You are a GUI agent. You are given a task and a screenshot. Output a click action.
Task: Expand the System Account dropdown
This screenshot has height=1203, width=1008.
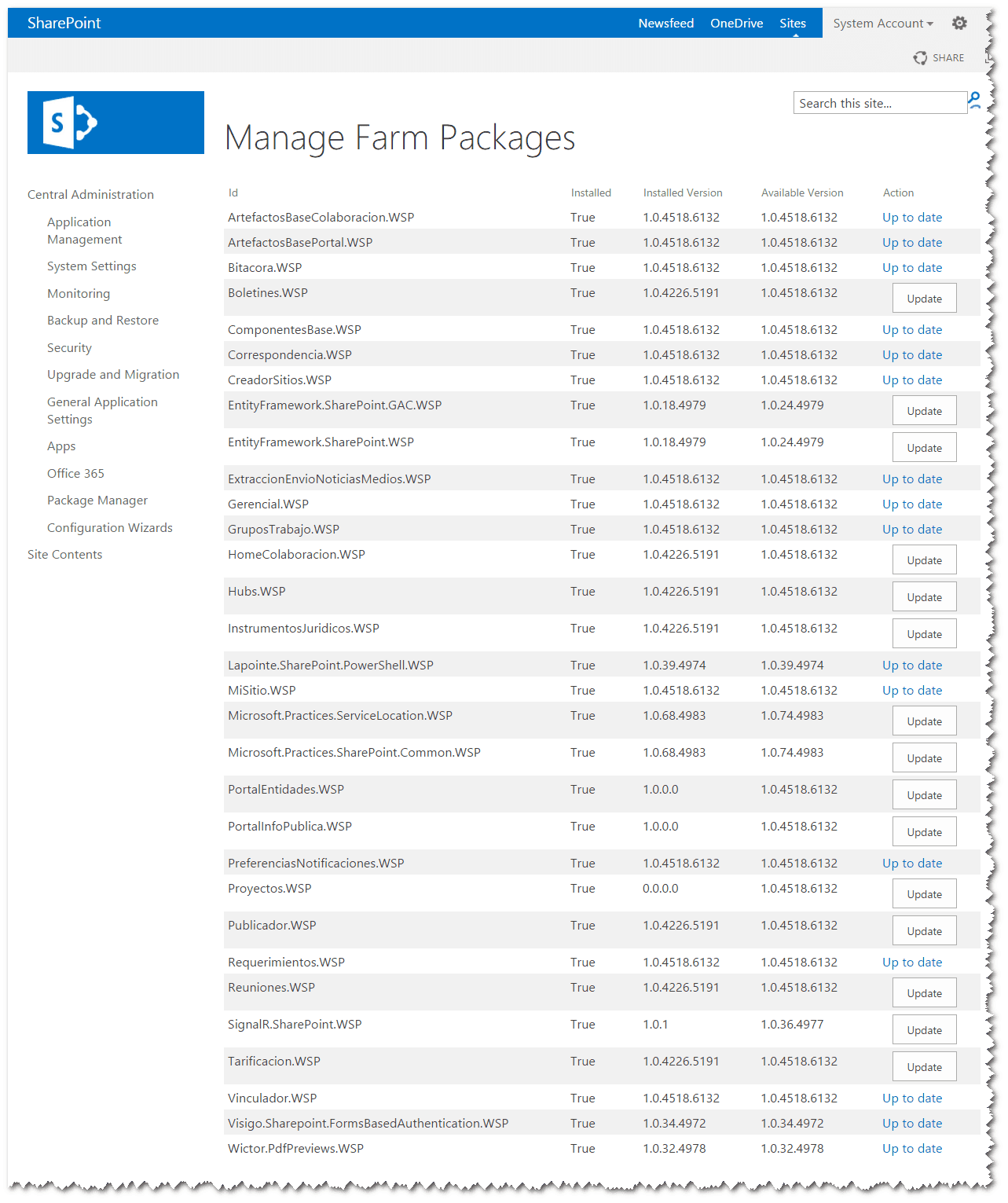pos(883,24)
